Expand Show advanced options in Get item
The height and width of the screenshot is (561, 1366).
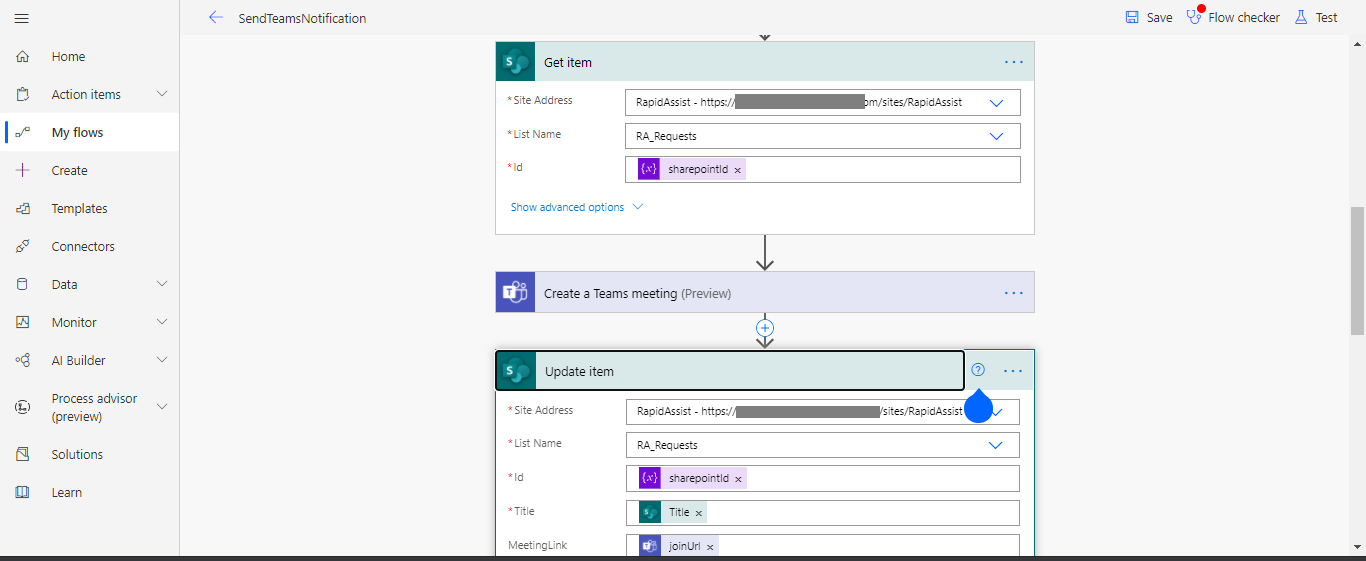[577, 207]
